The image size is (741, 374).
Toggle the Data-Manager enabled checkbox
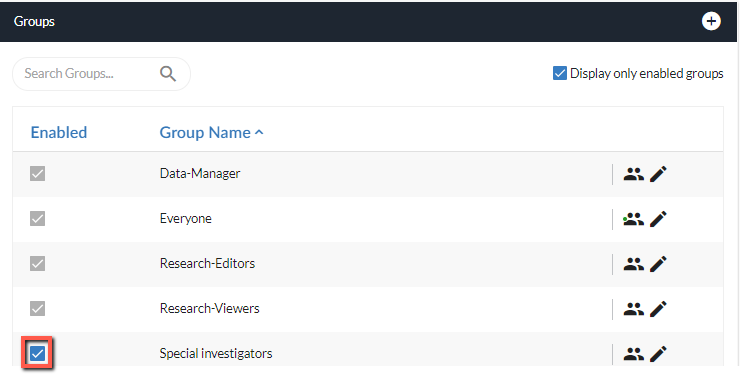pyautogui.click(x=37, y=174)
